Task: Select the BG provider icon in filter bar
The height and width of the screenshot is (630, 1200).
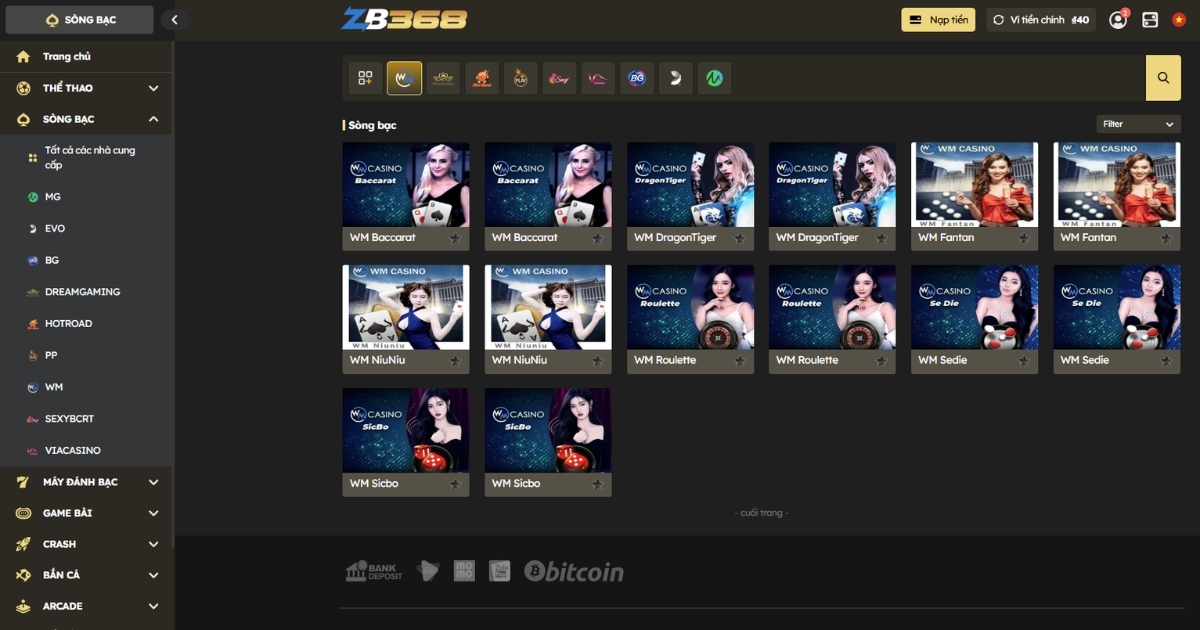Action: coord(636,78)
